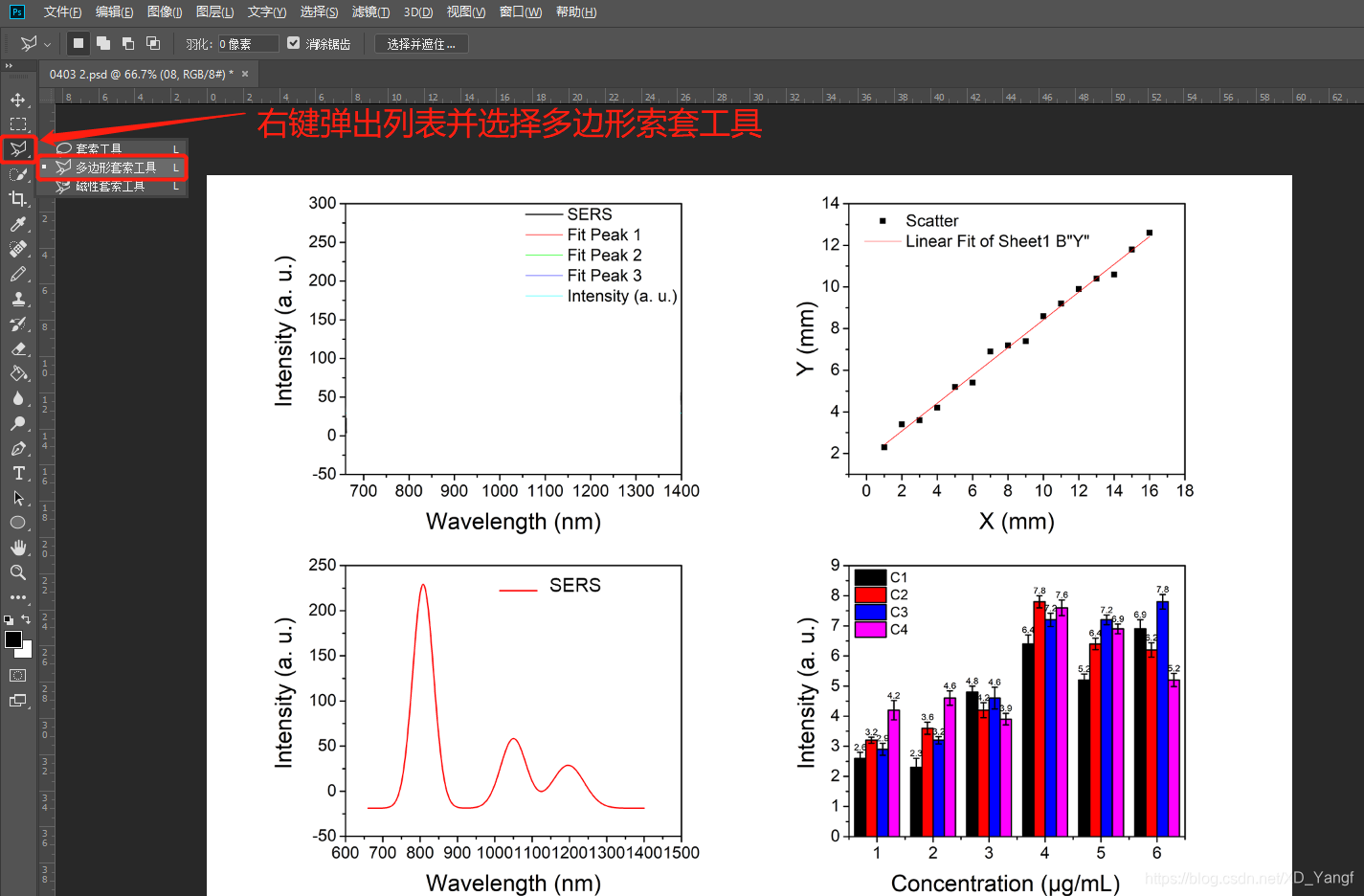Select the Quick Selection tool
The height and width of the screenshot is (896, 1364).
pos(17,174)
